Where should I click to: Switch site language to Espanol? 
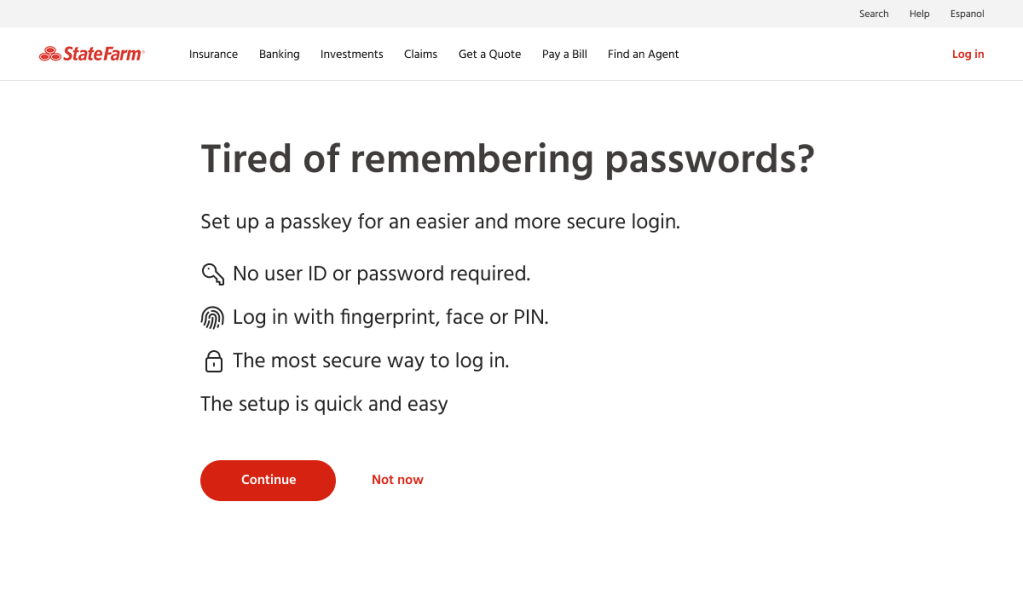(966, 13)
